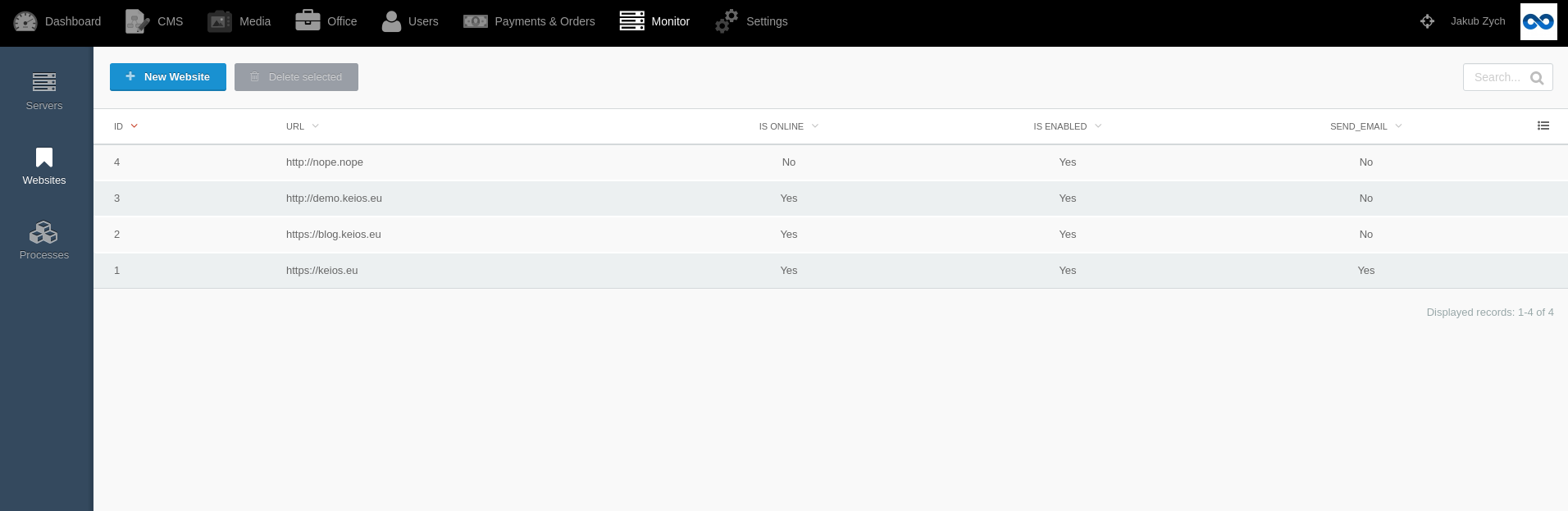Click the SEND_EMAIL column header label

[x=1359, y=126]
